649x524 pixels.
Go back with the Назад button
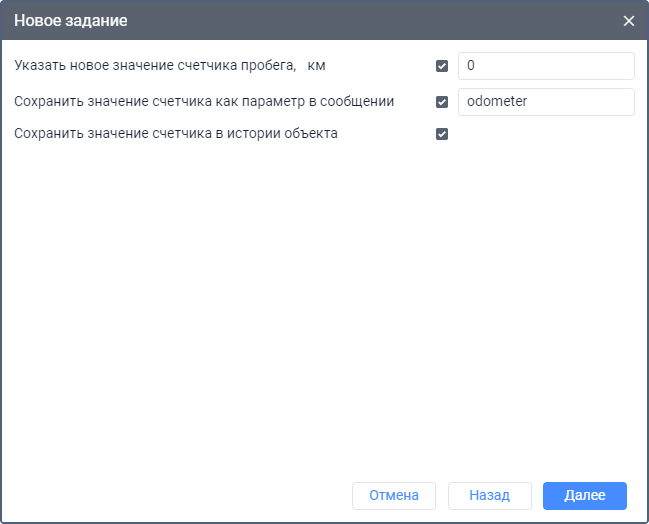pos(489,495)
